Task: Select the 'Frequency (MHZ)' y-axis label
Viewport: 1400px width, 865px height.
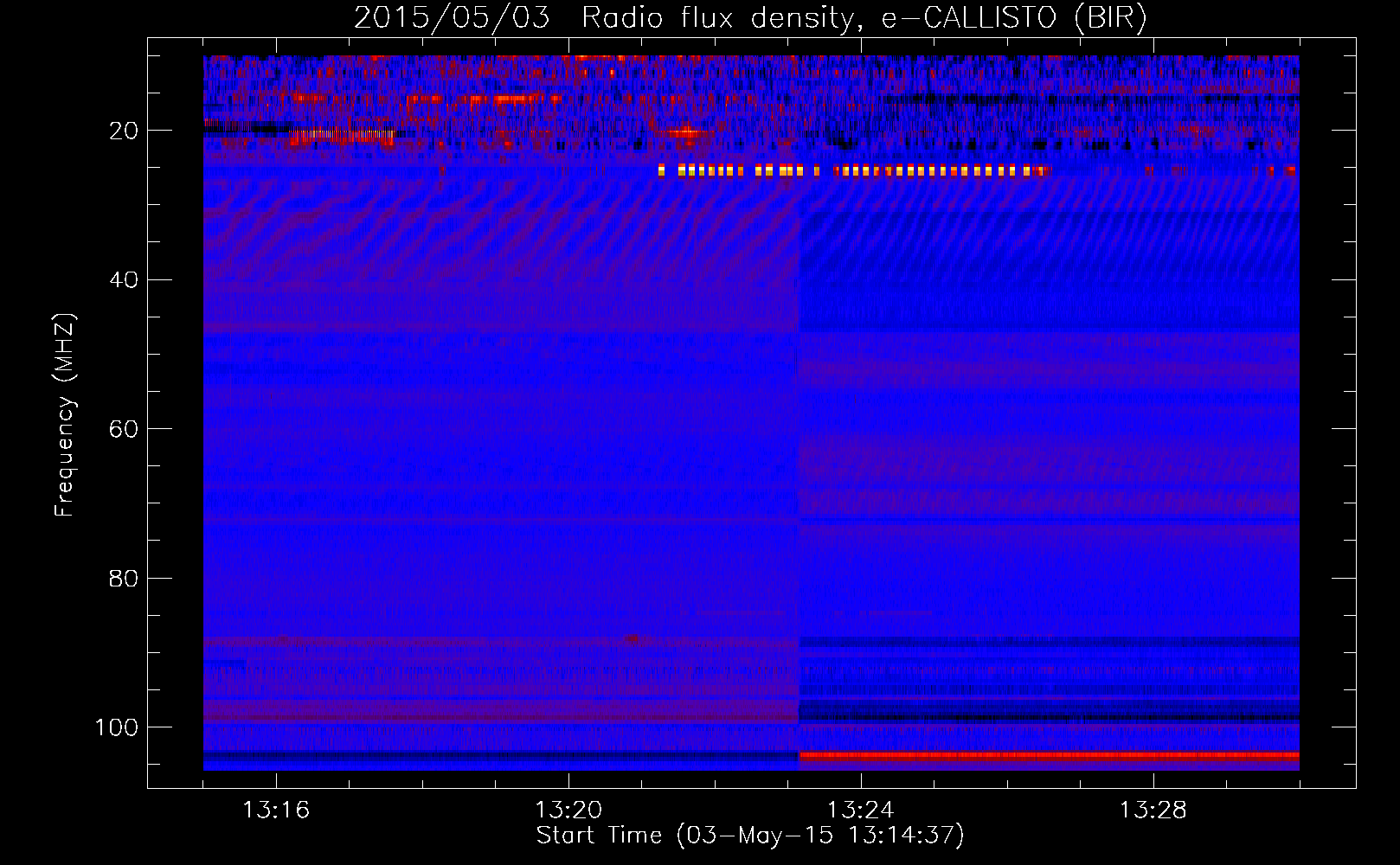Action: [65, 415]
